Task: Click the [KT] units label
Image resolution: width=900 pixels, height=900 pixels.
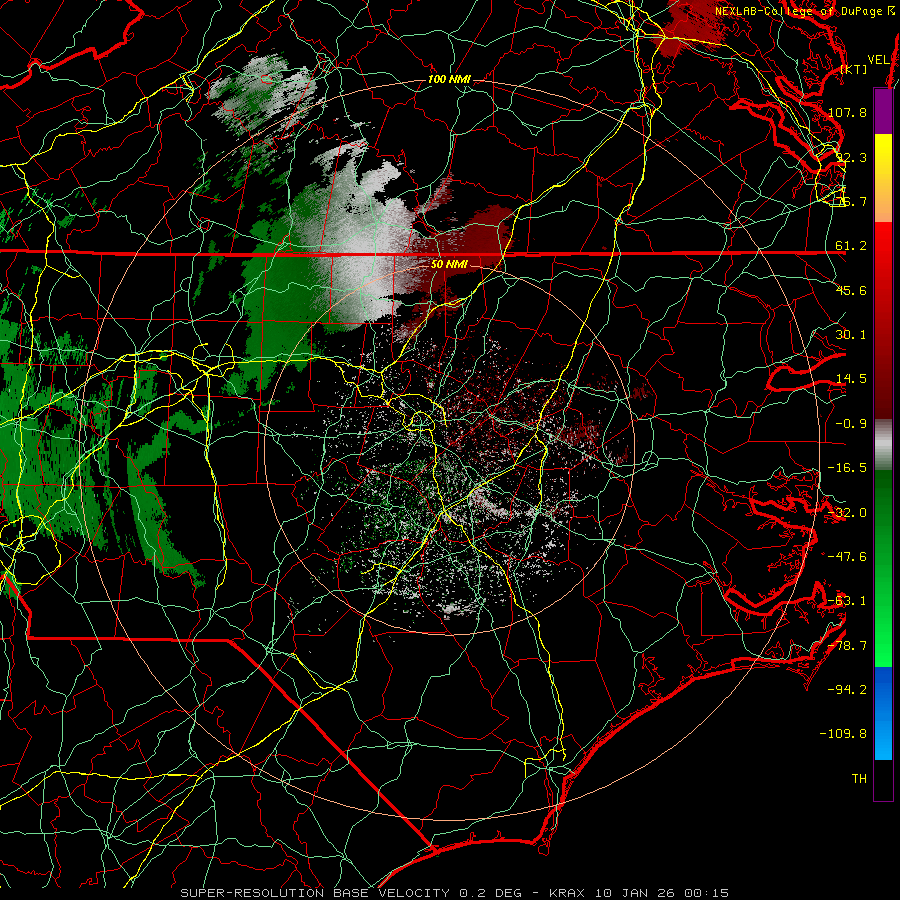Action: coord(853,69)
